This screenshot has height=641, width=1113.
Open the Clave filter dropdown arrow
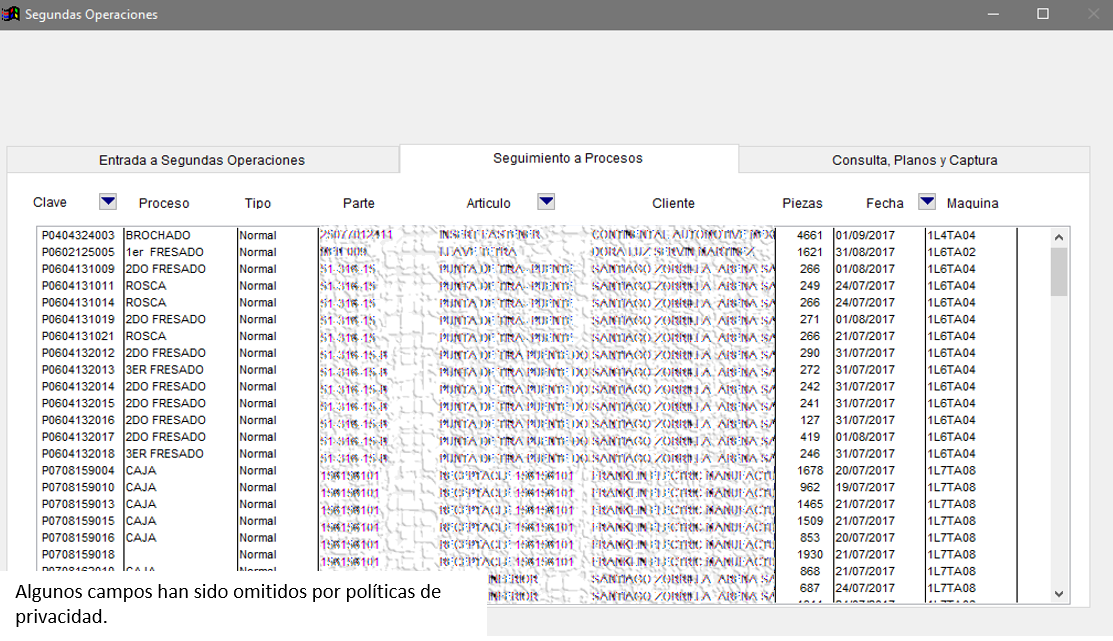(x=108, y=202)
